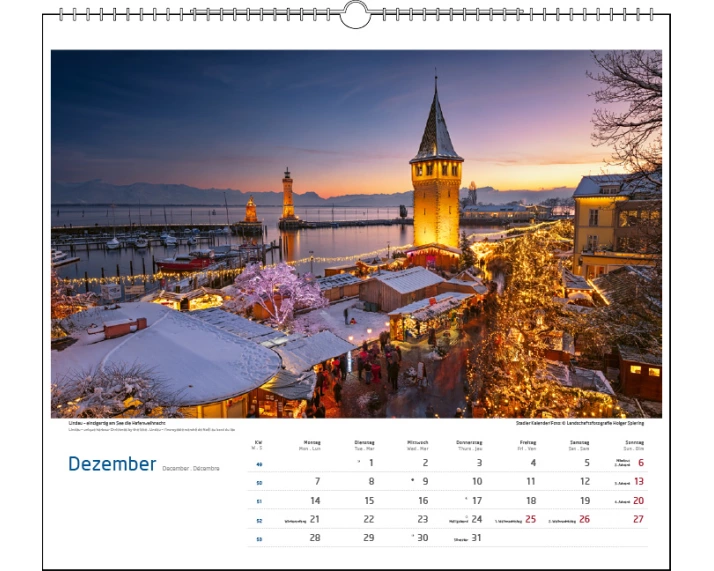Screen dimensions: 714x571
Task: Click Sunday December 6 in red
Action: click(639, 463)
